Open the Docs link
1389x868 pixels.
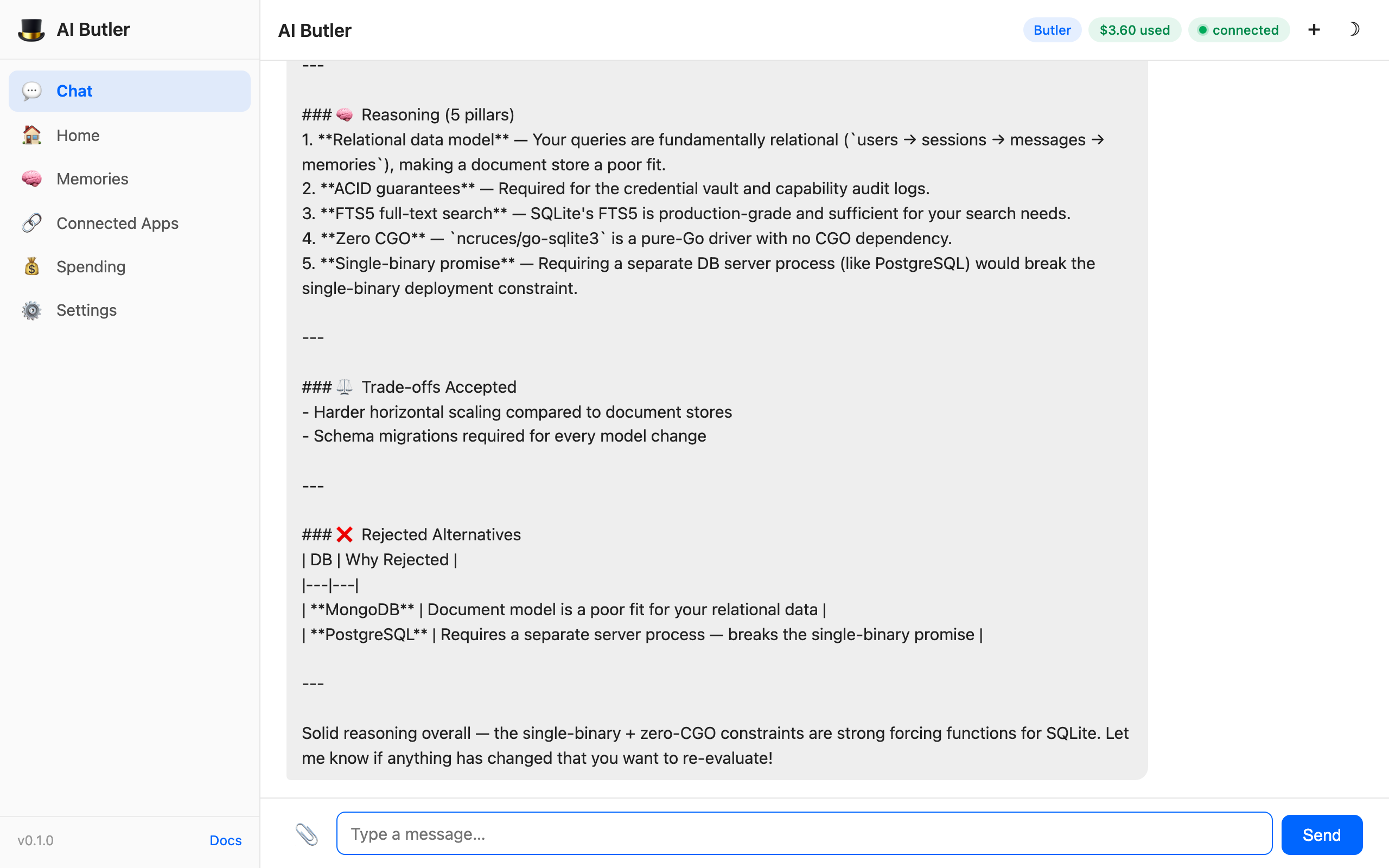pos(226,840)
